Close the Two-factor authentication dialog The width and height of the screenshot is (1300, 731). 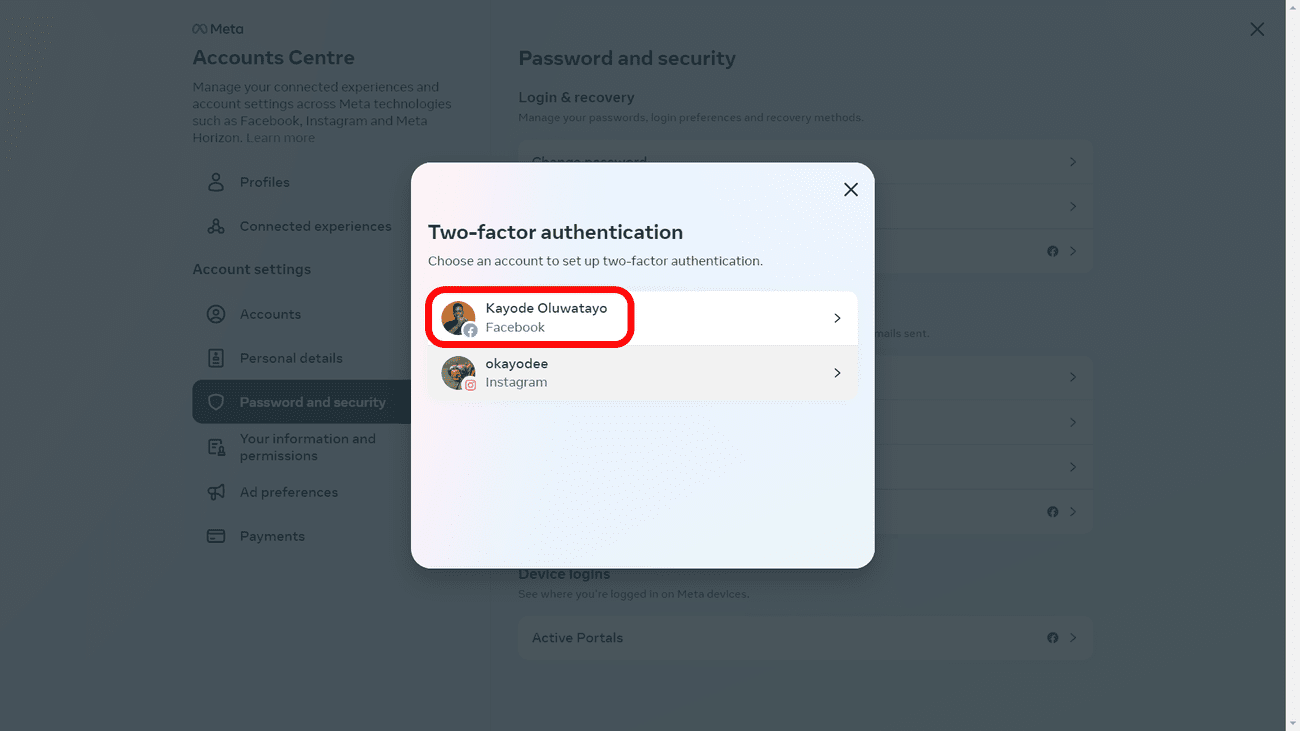851,190
